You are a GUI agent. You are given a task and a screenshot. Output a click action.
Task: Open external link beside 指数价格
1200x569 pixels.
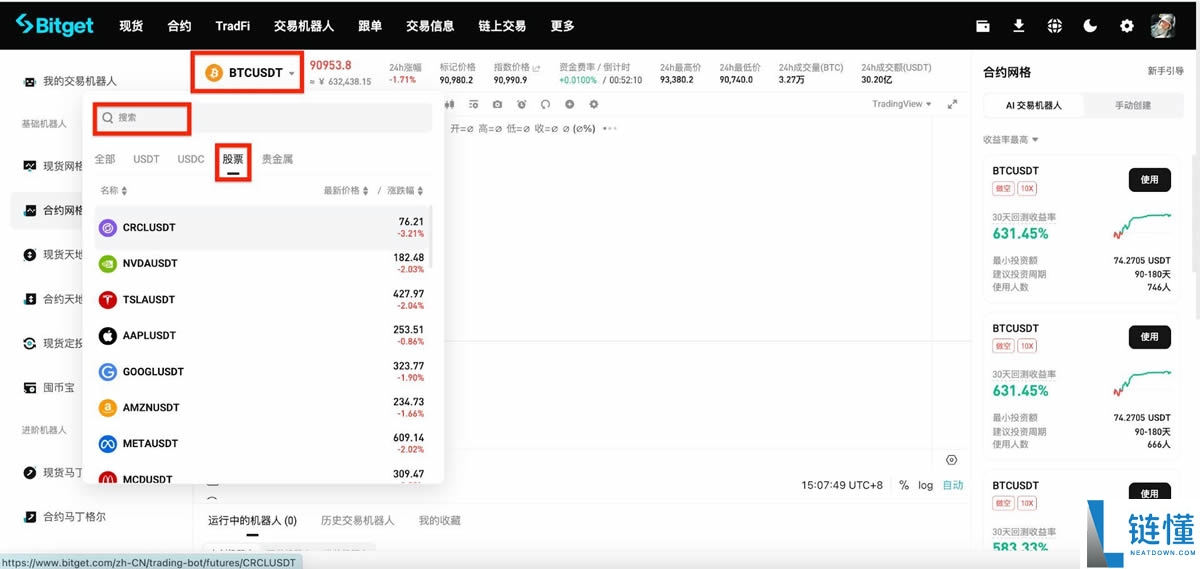(536, 68)
